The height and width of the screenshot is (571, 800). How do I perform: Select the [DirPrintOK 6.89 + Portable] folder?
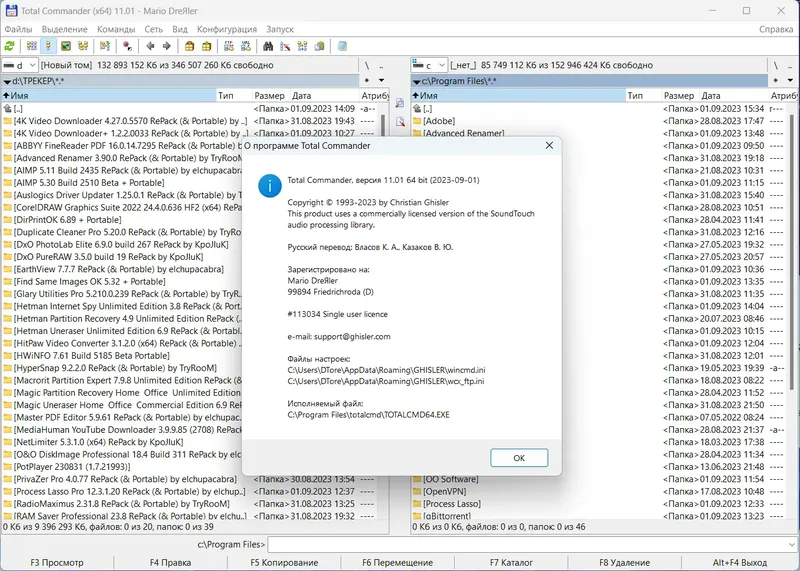(x=62, y=220)
